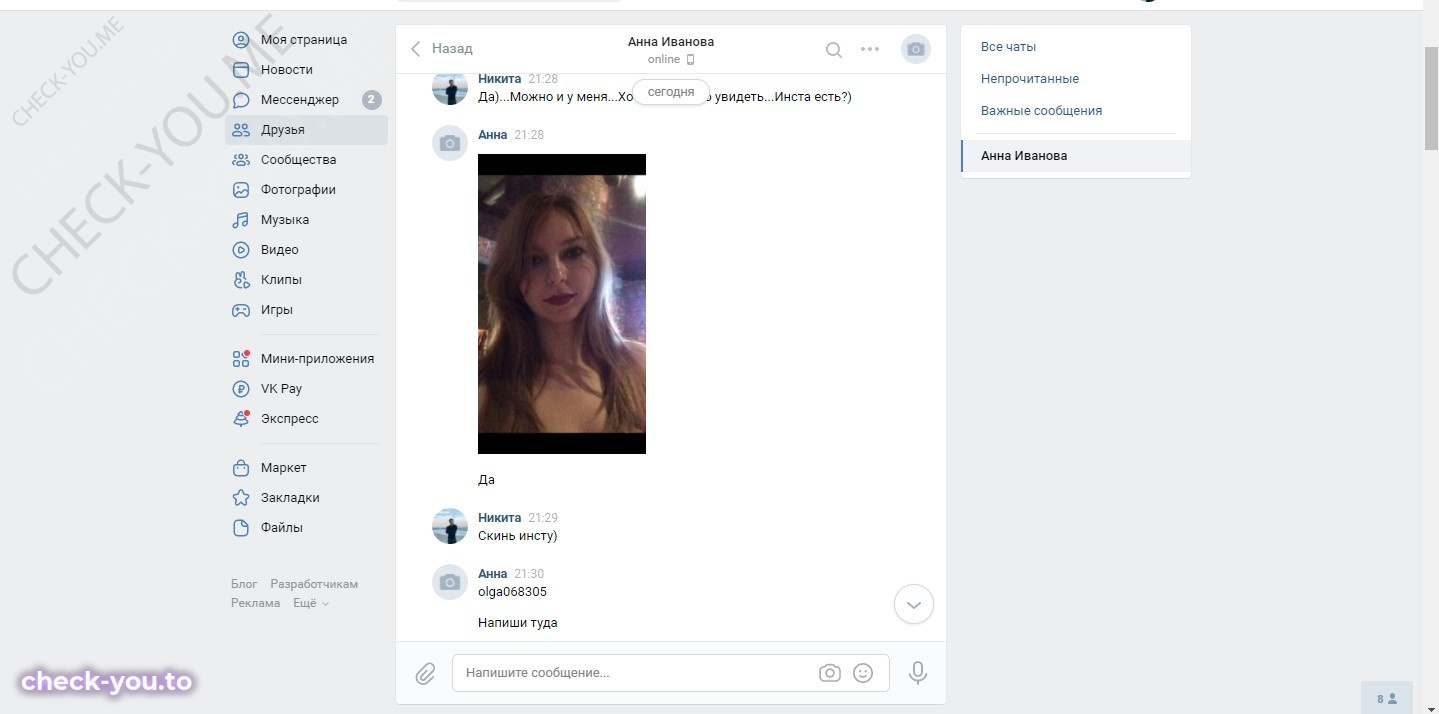
Task: Click the message Скинь инсту)
Action: 518,536
